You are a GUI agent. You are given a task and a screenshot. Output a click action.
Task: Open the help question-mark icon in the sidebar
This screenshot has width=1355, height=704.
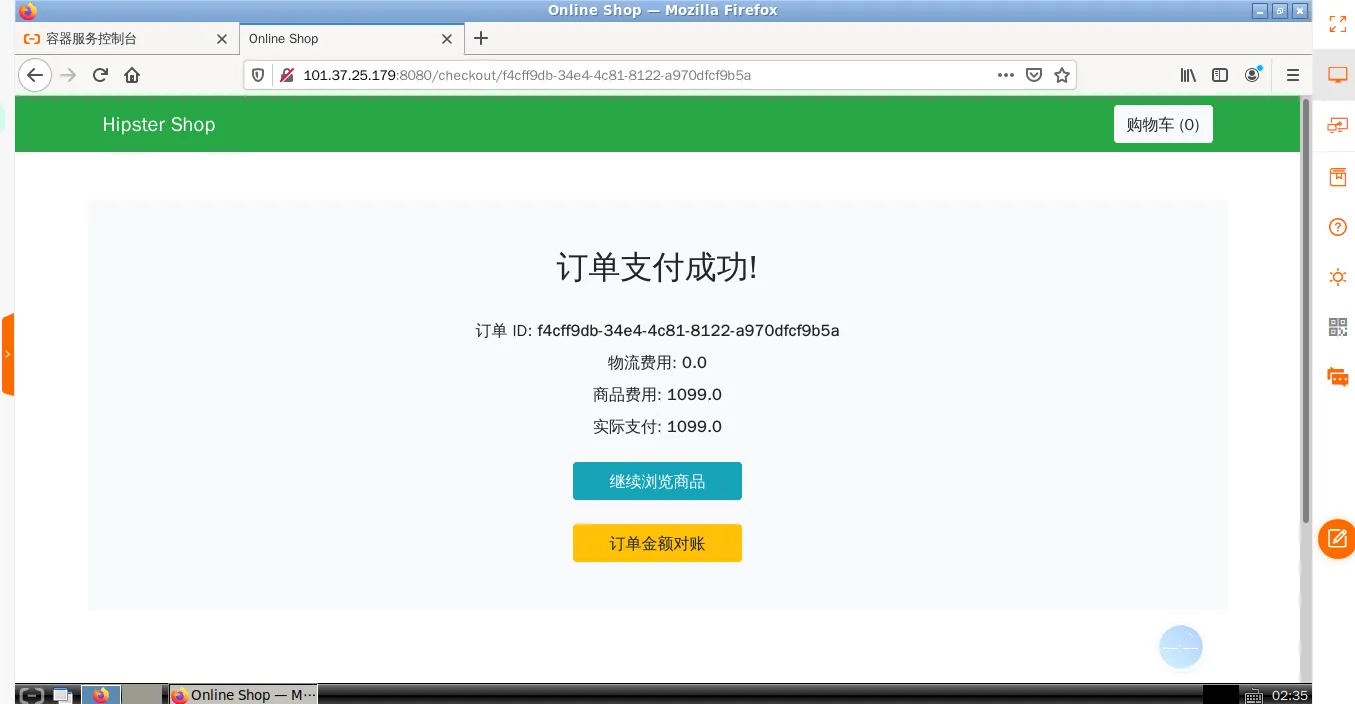coord(1337,227)
